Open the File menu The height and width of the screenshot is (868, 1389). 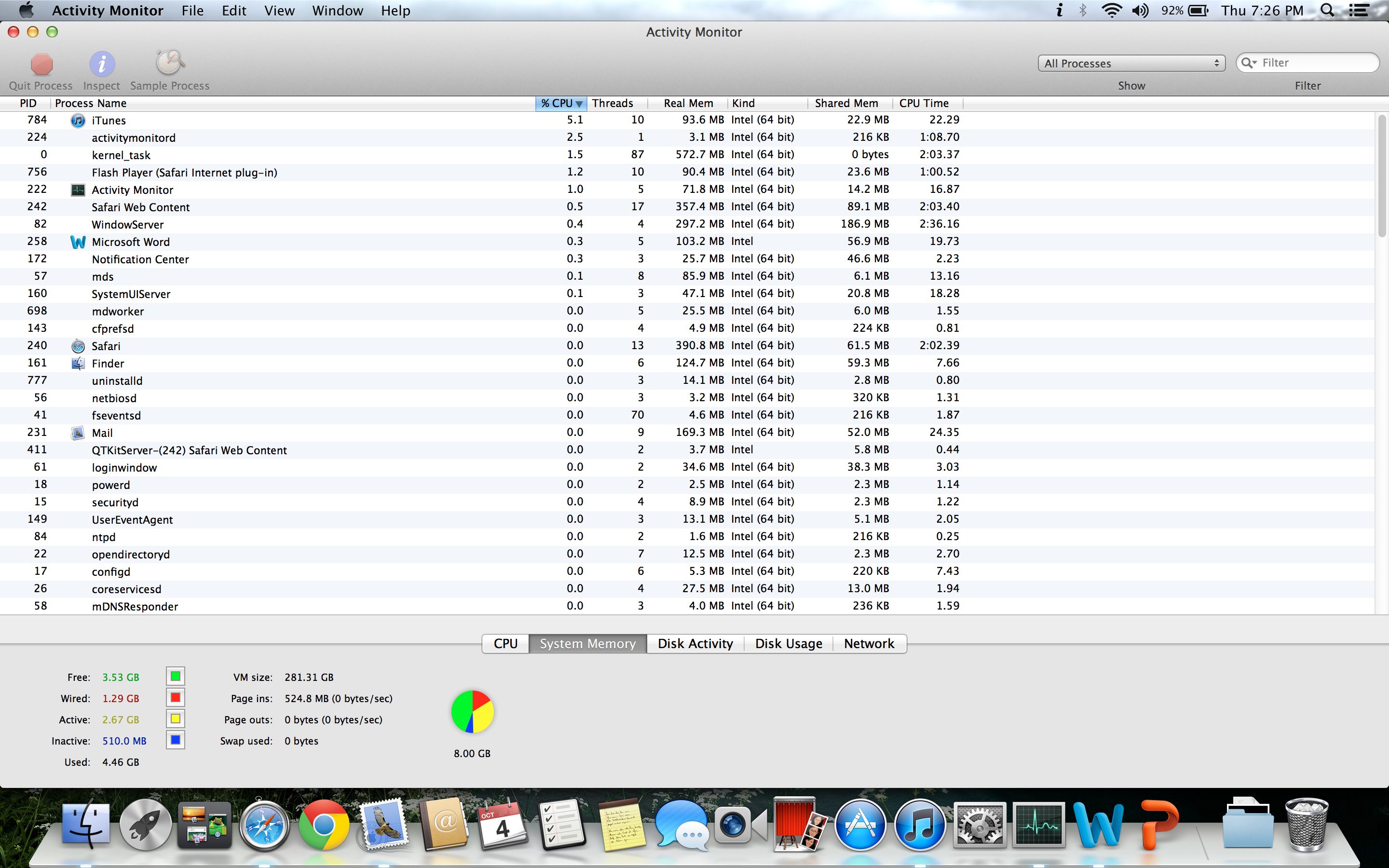(x=192, y=10)
